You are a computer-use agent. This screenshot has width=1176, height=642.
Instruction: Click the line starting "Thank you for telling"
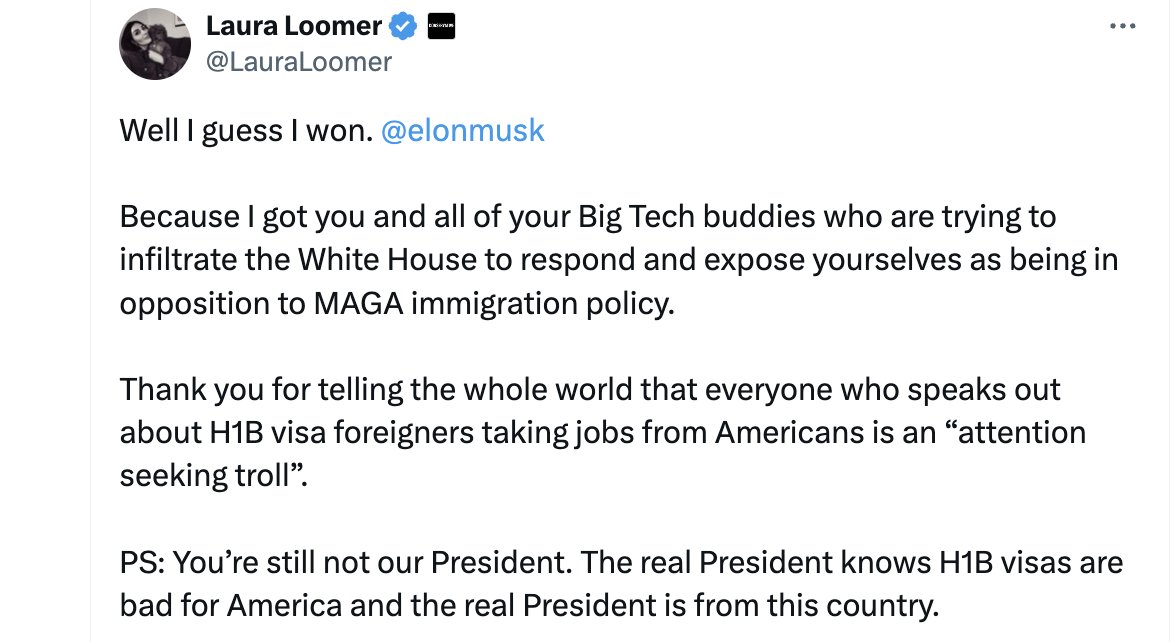(x=590, y=390)
